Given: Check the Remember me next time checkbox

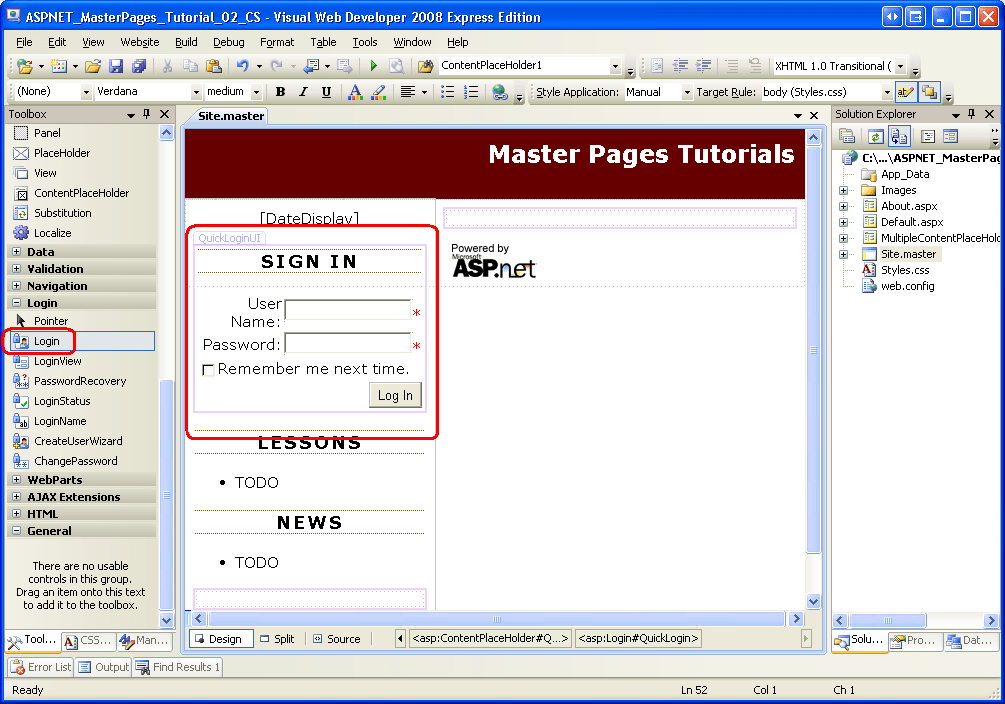Looking at the screenshot, I should [x=206, y=369].
